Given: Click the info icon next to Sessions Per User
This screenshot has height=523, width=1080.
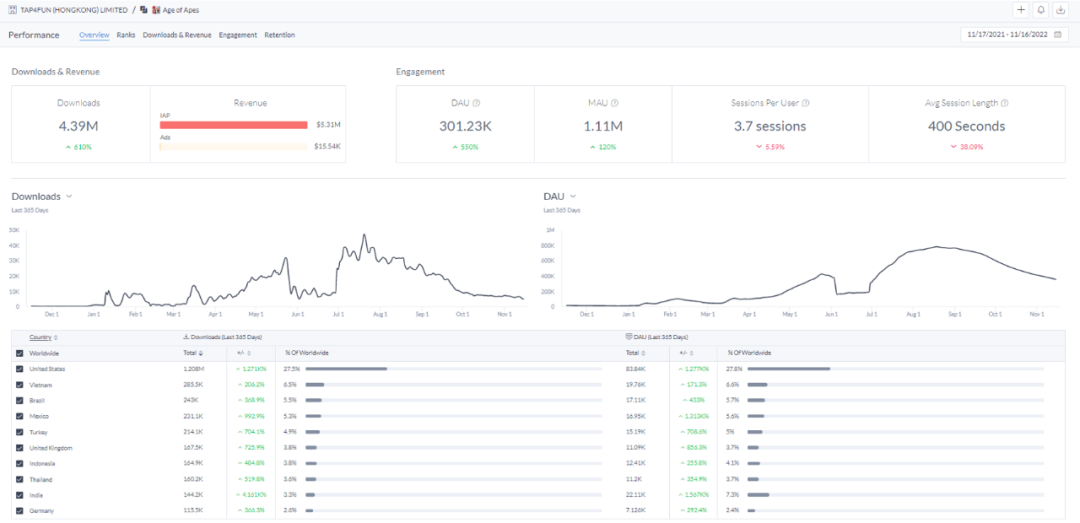Looking at the screenshot, I should tap(806, 103).
